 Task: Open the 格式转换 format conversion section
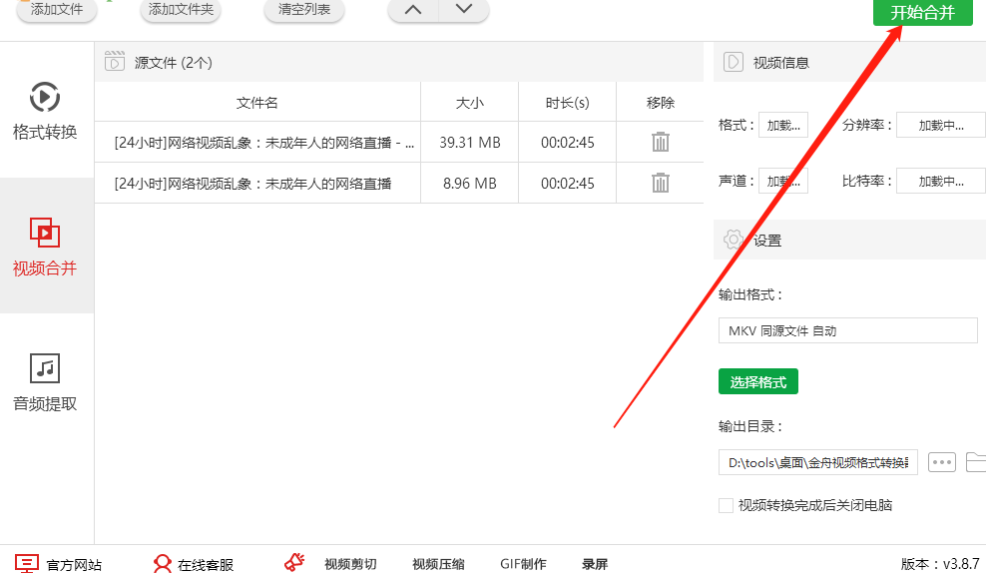[x=45, y=111]
